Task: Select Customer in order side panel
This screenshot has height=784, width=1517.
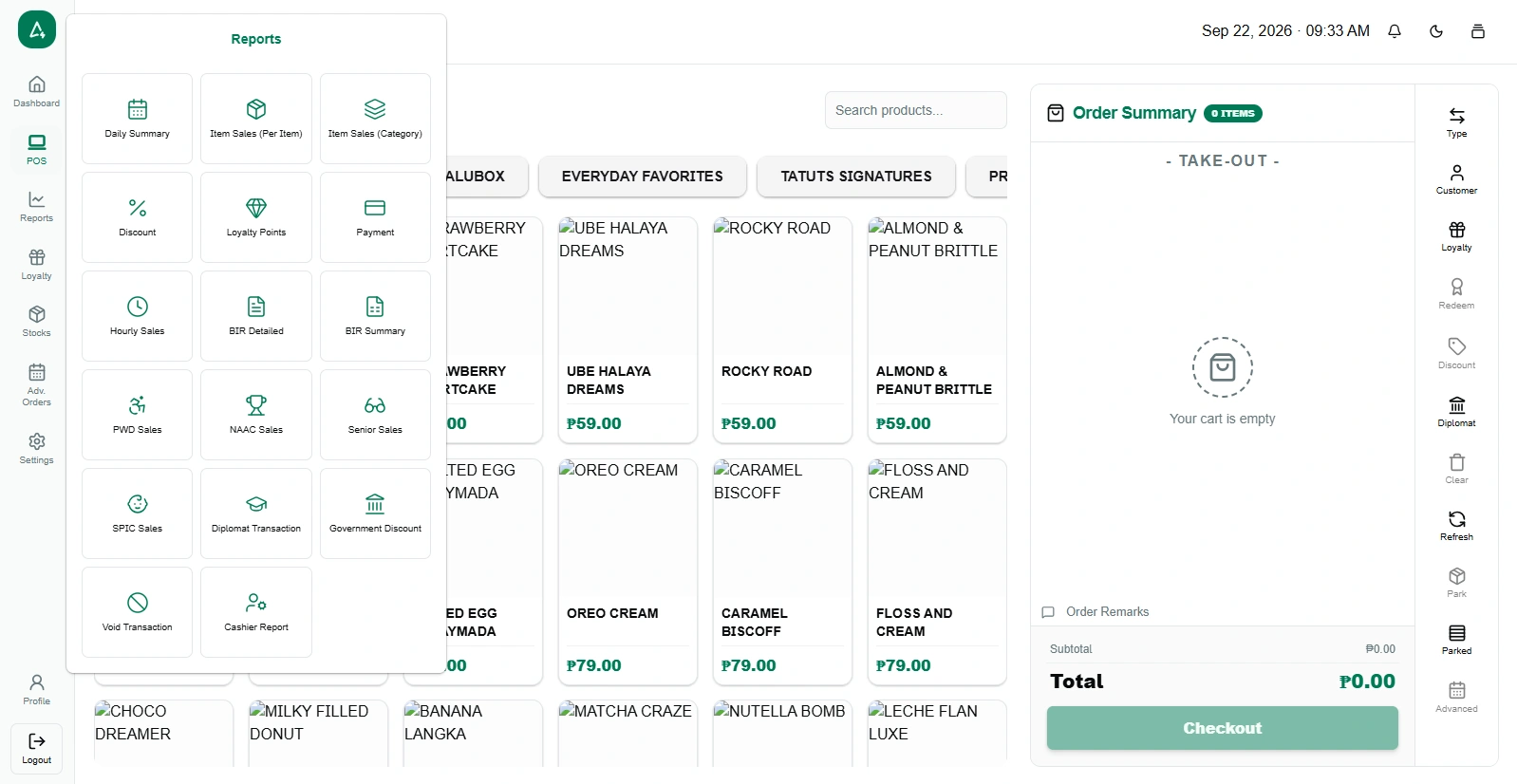Action: [1456, 179]
